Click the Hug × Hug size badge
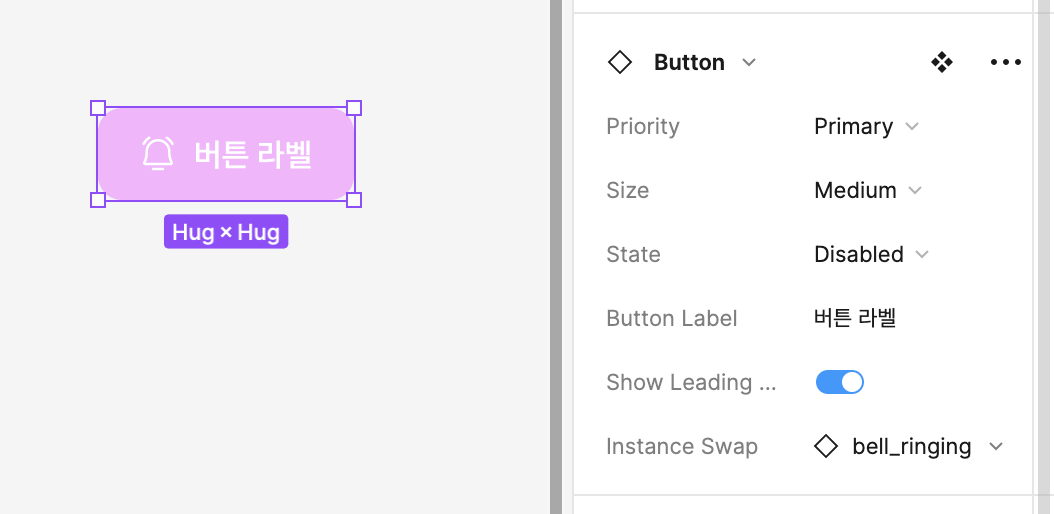1054x514 pixels. point(226,232)
